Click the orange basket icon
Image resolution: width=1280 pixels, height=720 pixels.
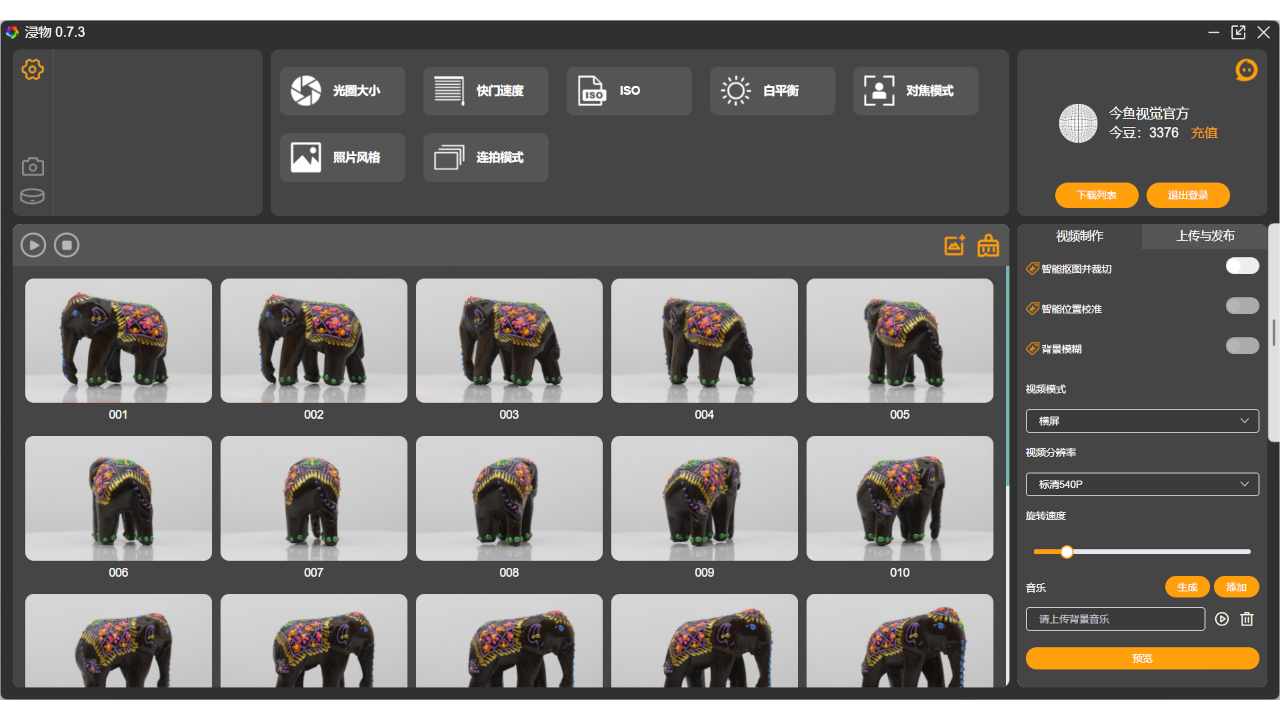tap(988, 245)
